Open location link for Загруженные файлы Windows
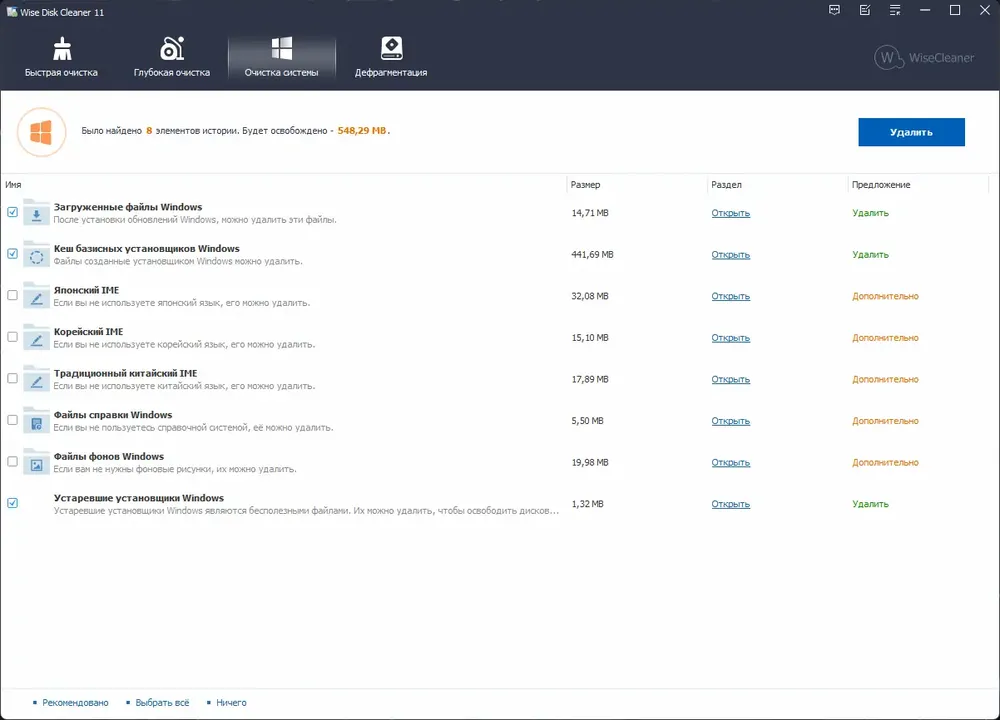 click(730, 213)
